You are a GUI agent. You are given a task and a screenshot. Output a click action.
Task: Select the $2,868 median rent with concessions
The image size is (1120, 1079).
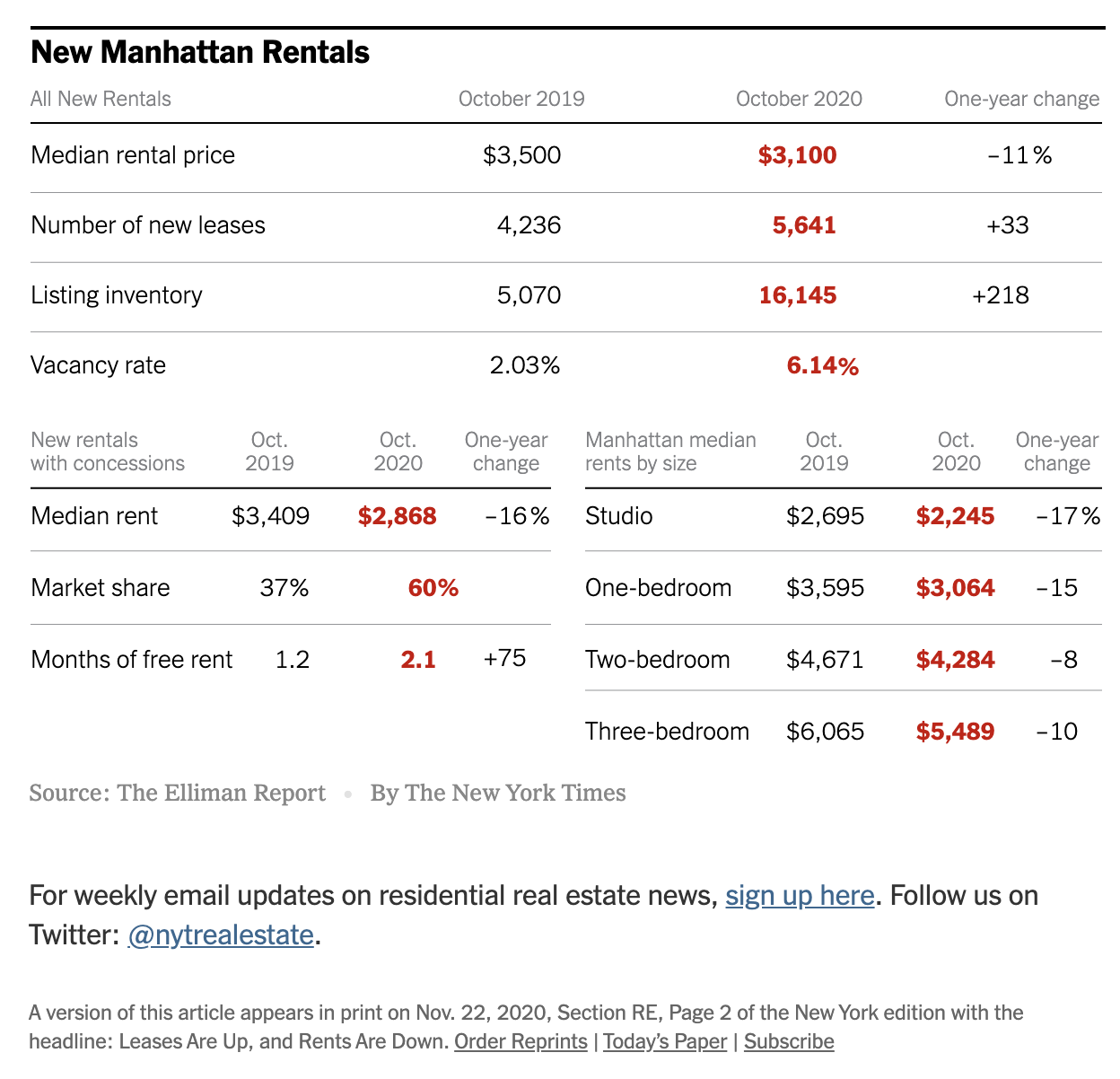(x=397, y=516)
